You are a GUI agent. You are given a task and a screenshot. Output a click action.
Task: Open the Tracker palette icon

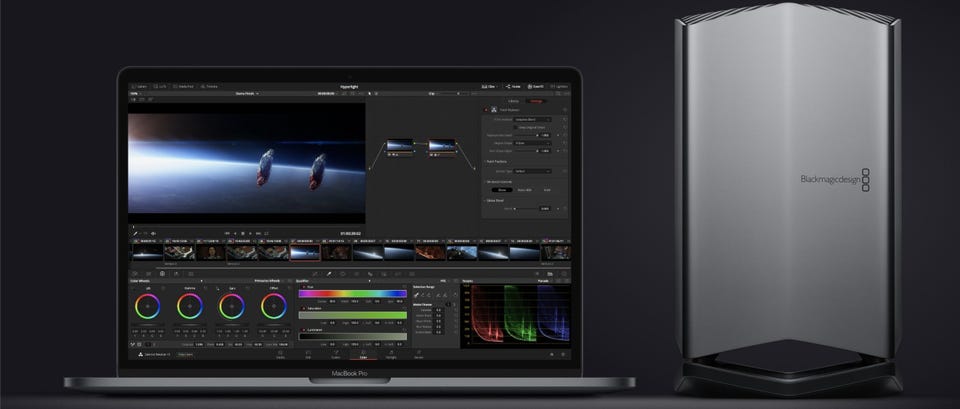pyautogui.click(x=356, y=274)
